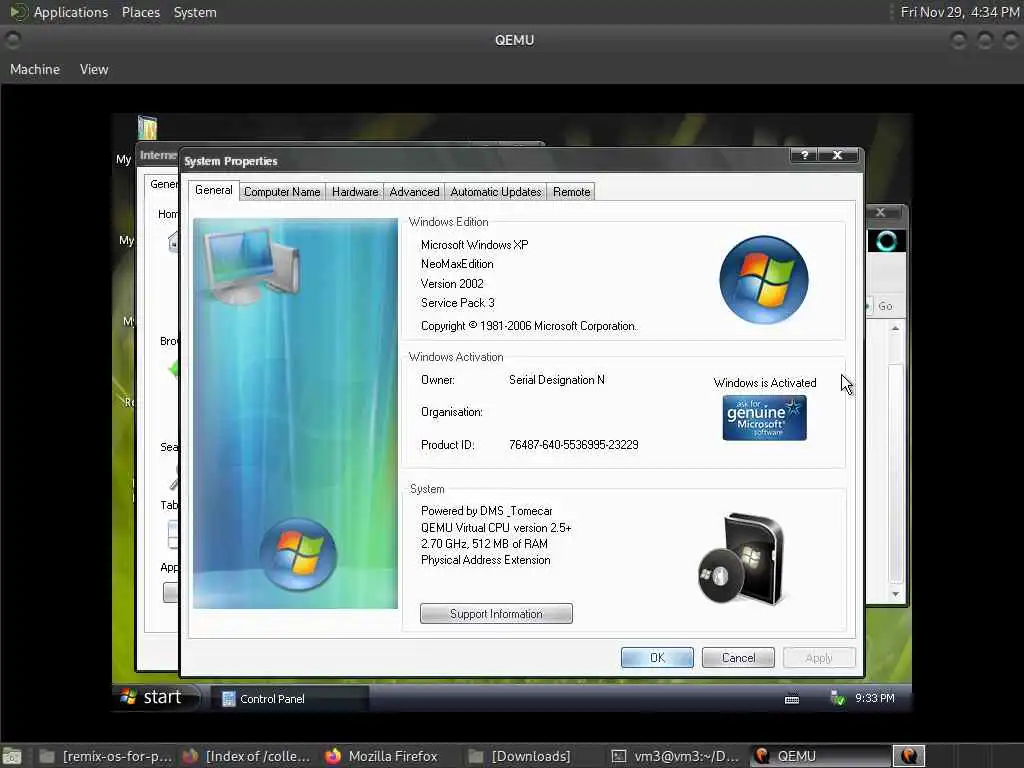Click the computer monitor image in sidebar
Screen dimensions: 1024x768
pyautogui.click(x=251, y=266)
